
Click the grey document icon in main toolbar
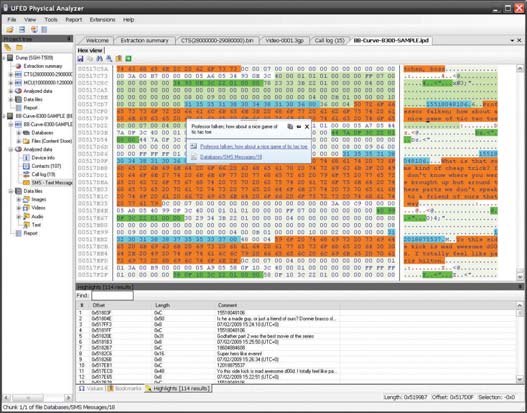44,30
